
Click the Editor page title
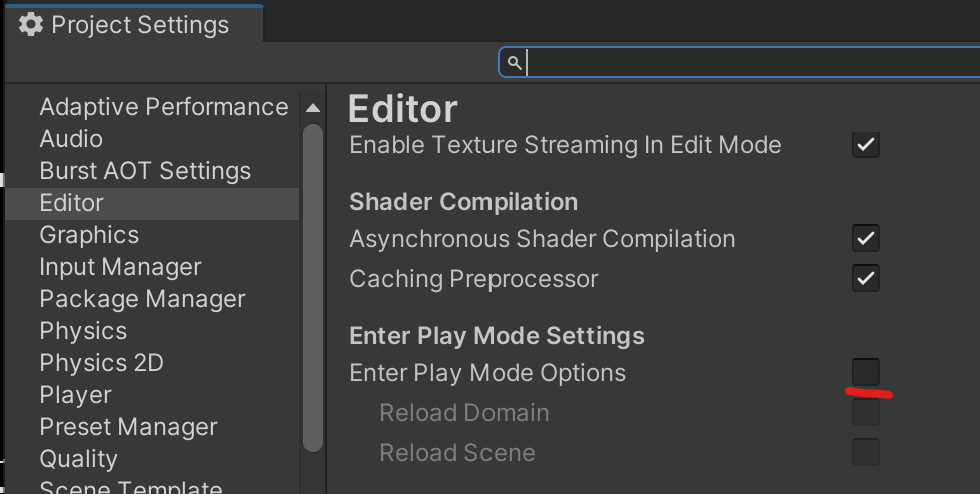pyautogui.click(x=402, y=109)
